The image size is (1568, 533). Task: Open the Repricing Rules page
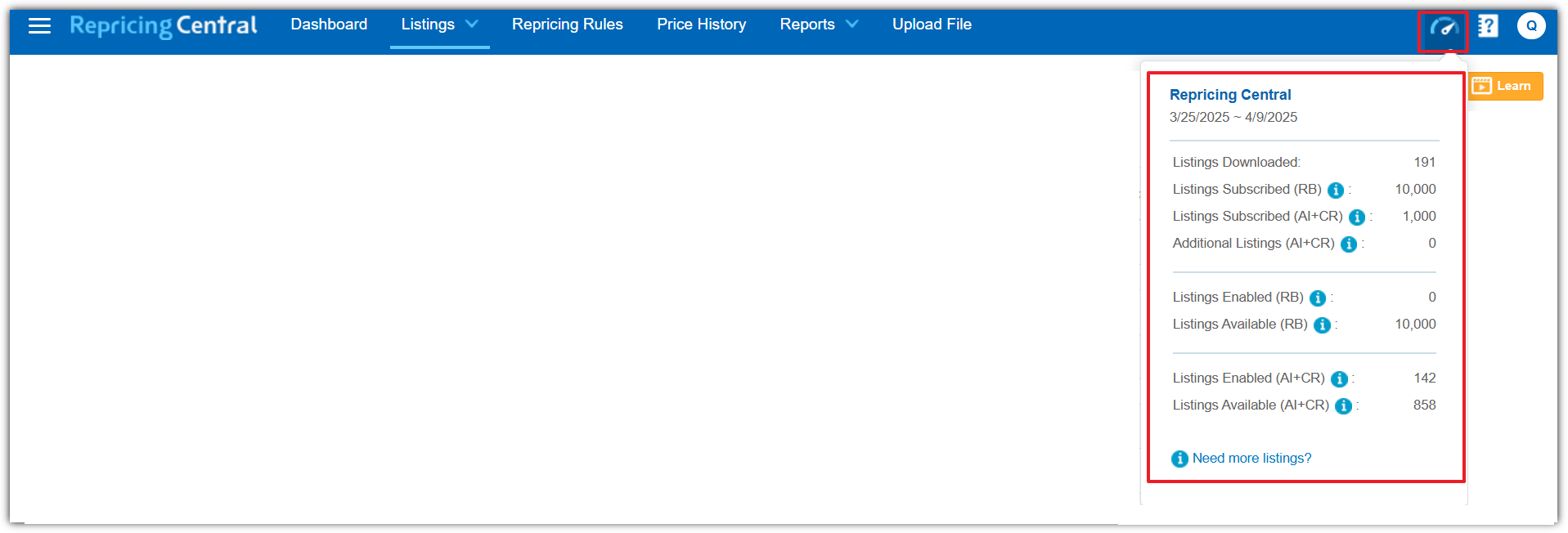568,25
